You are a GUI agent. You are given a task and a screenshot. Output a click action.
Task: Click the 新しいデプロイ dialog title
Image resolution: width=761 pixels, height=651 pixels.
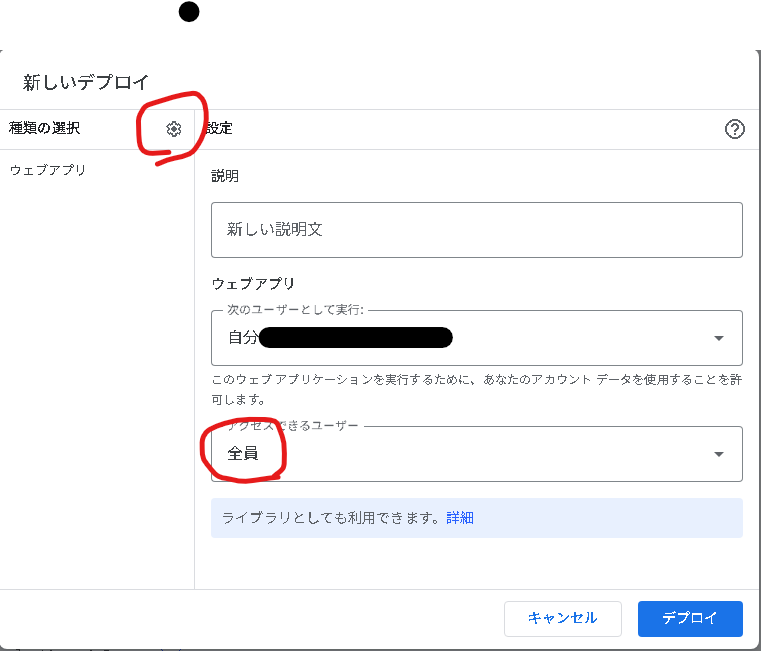coord(86,82)
